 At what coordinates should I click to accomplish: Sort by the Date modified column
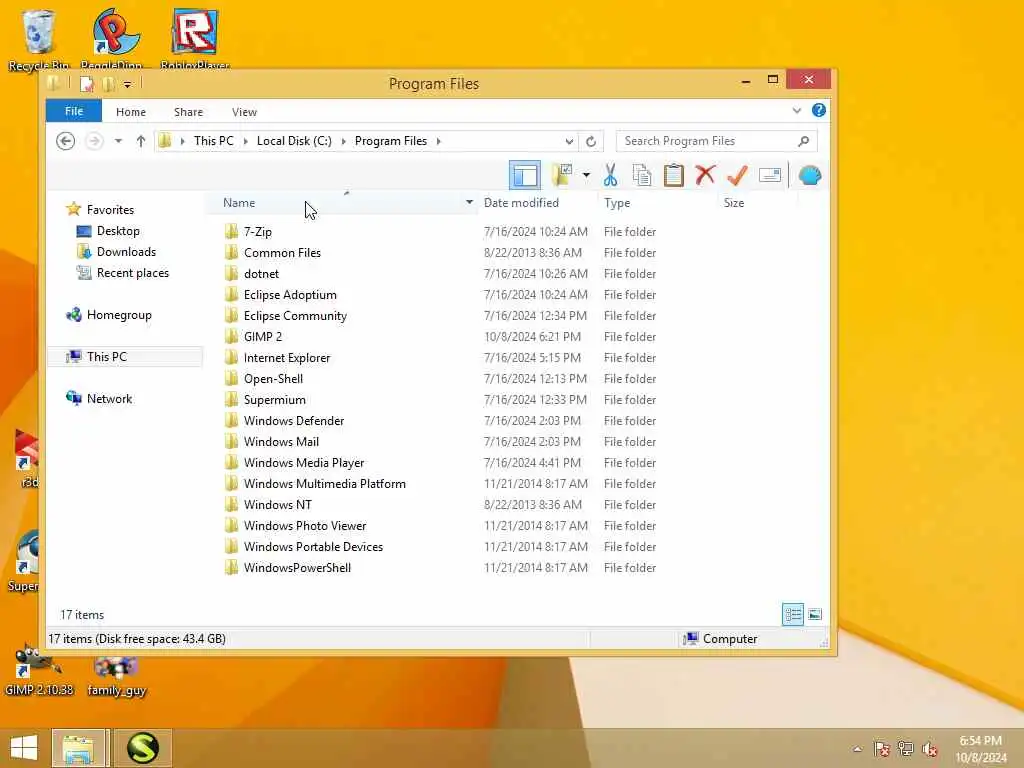pyautogui.click(x=521, y=203)
